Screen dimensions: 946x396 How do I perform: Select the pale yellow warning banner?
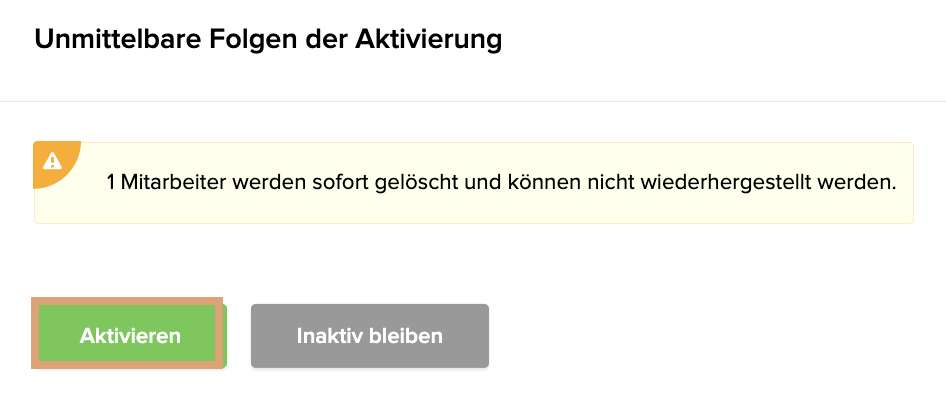[474, 183]
